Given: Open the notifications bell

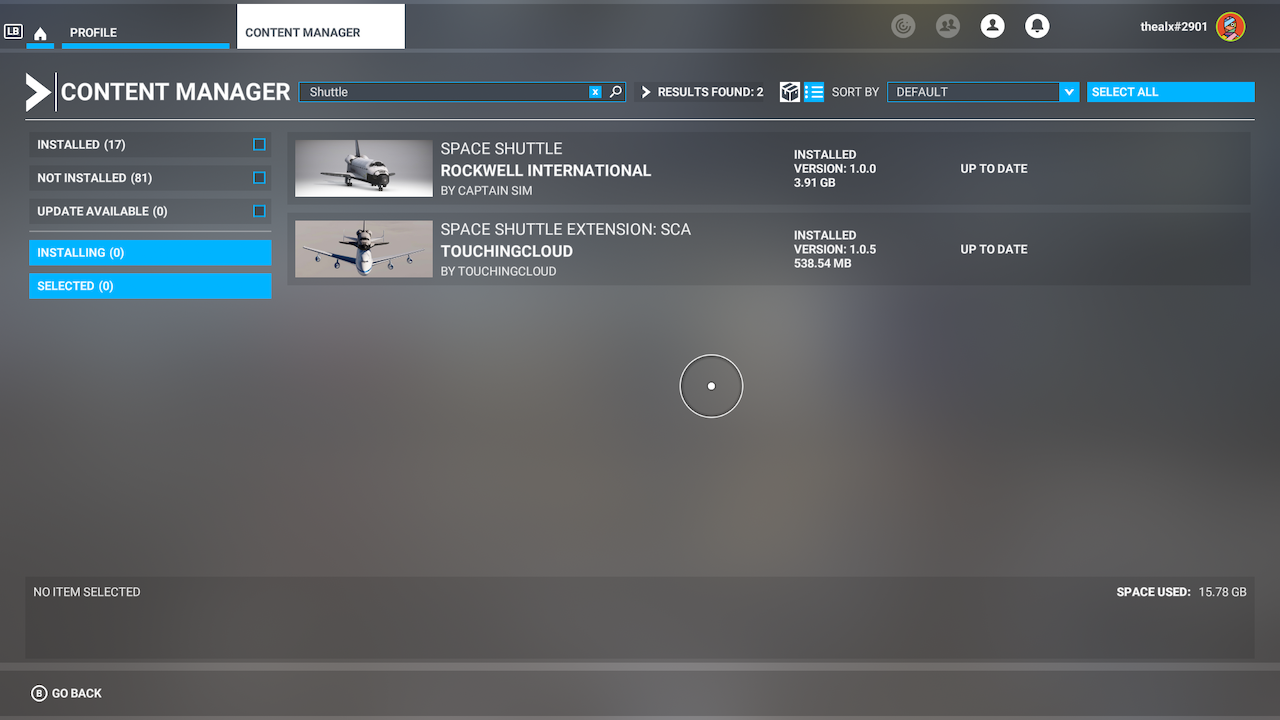Looking at the screenshot, I should (1037, 26).
